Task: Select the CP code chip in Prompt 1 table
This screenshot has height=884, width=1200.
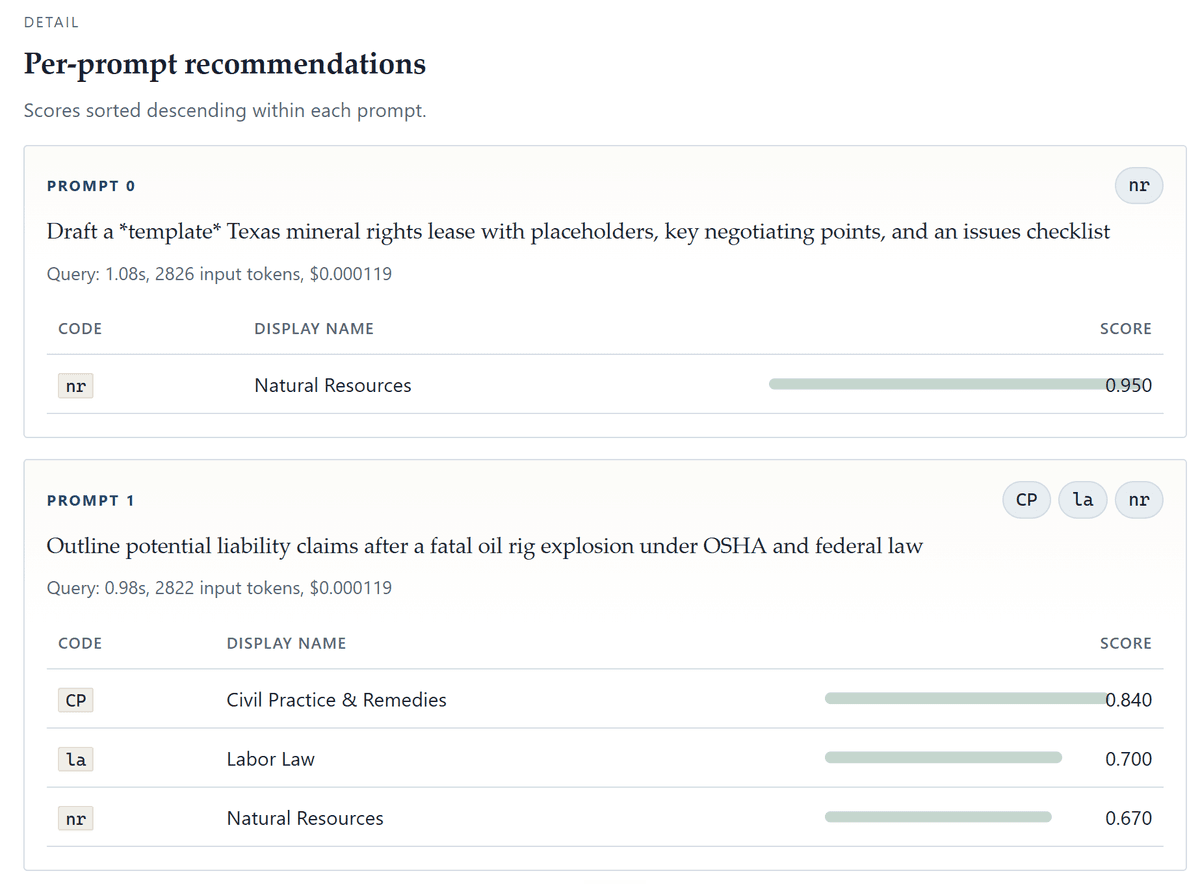Action: [x=76, y=700]
